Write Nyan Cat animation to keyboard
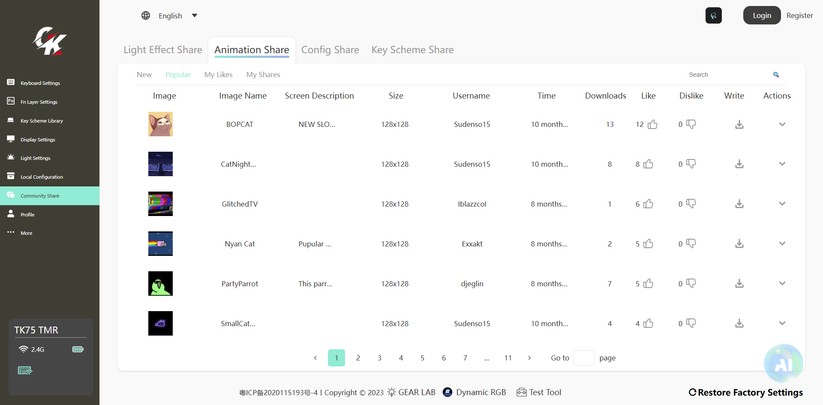Image resolution: width=823 pixels, height=405 pixels. tap(739, 243)
